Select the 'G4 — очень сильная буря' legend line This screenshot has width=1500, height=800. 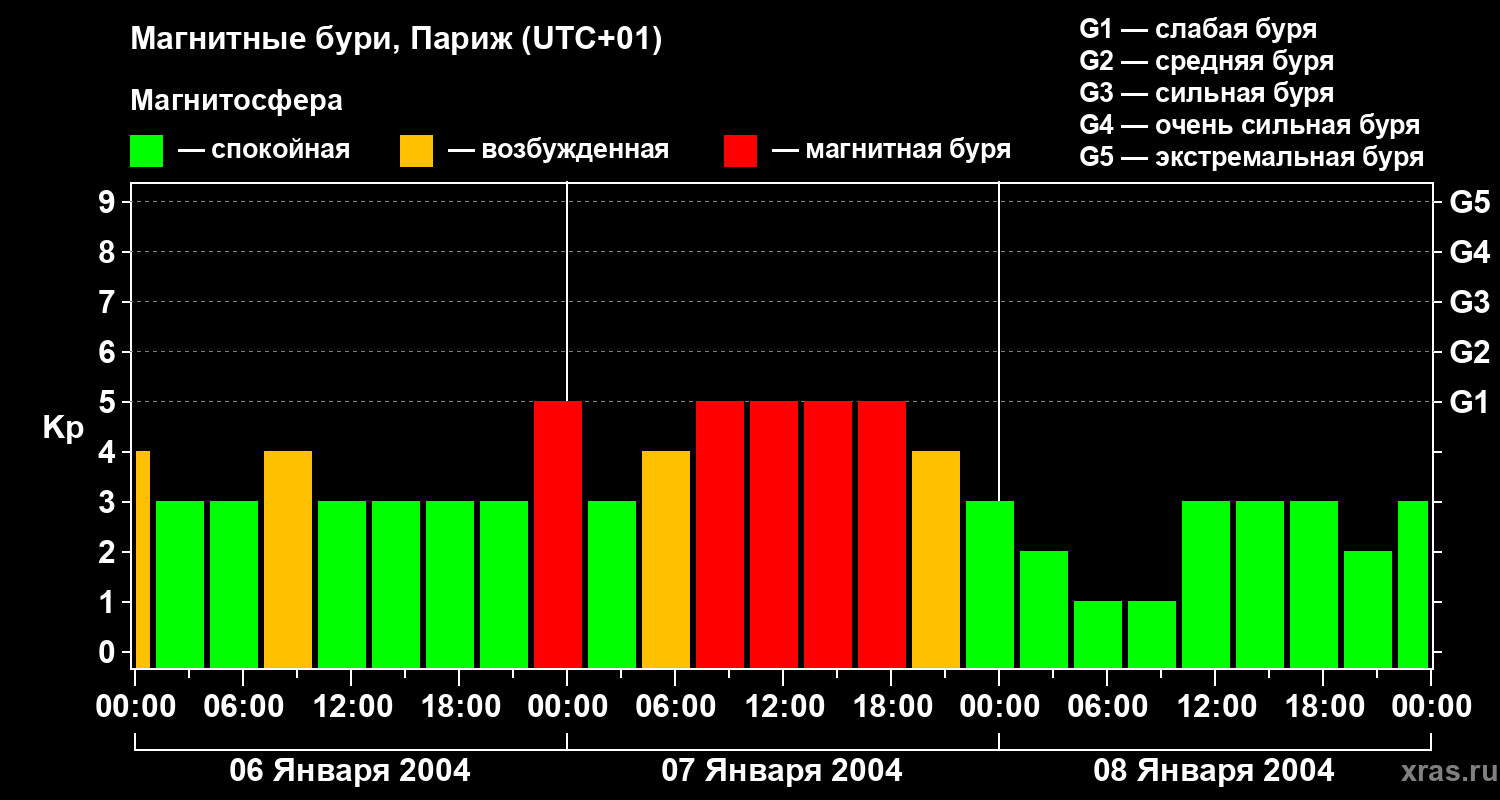(1250, 125)
